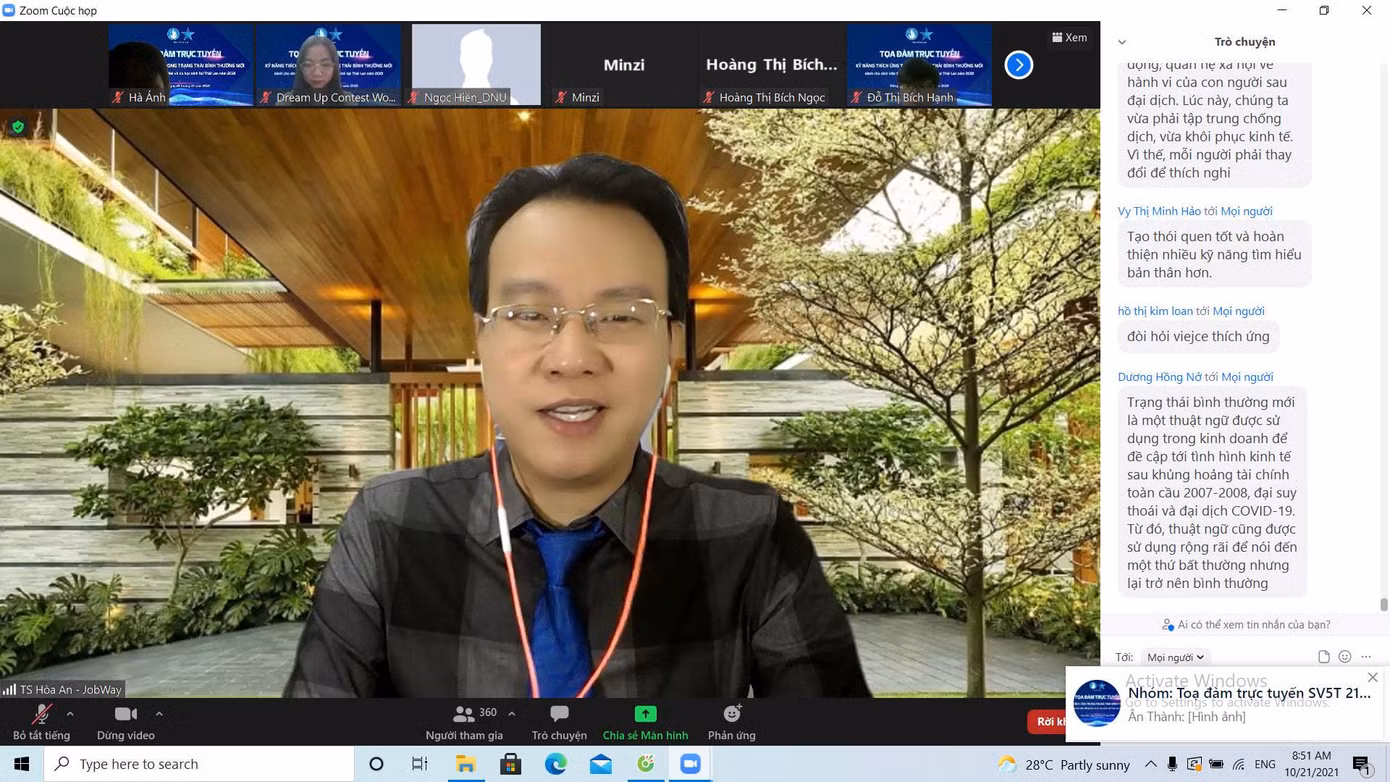Show next participant thumbnails arrow
The height and width of the screenshot is (782, 1390).
(1018, 65)
